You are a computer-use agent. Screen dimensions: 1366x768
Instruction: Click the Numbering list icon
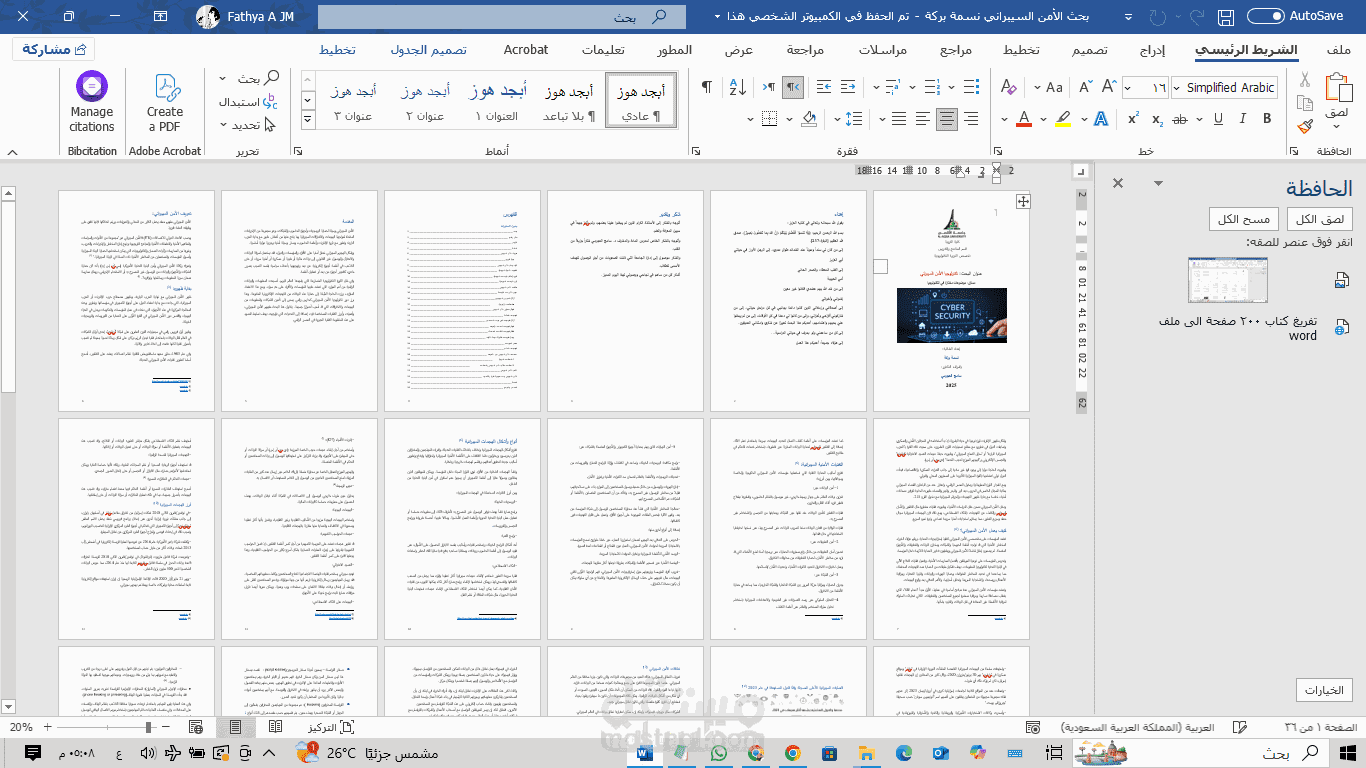931,87
